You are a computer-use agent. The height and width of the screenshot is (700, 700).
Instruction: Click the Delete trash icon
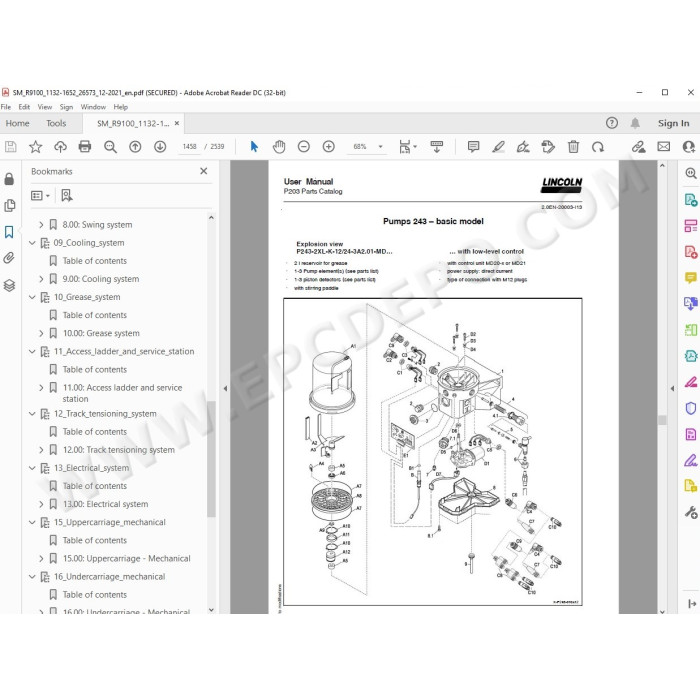pyautogui.click(x=573, y=146)
